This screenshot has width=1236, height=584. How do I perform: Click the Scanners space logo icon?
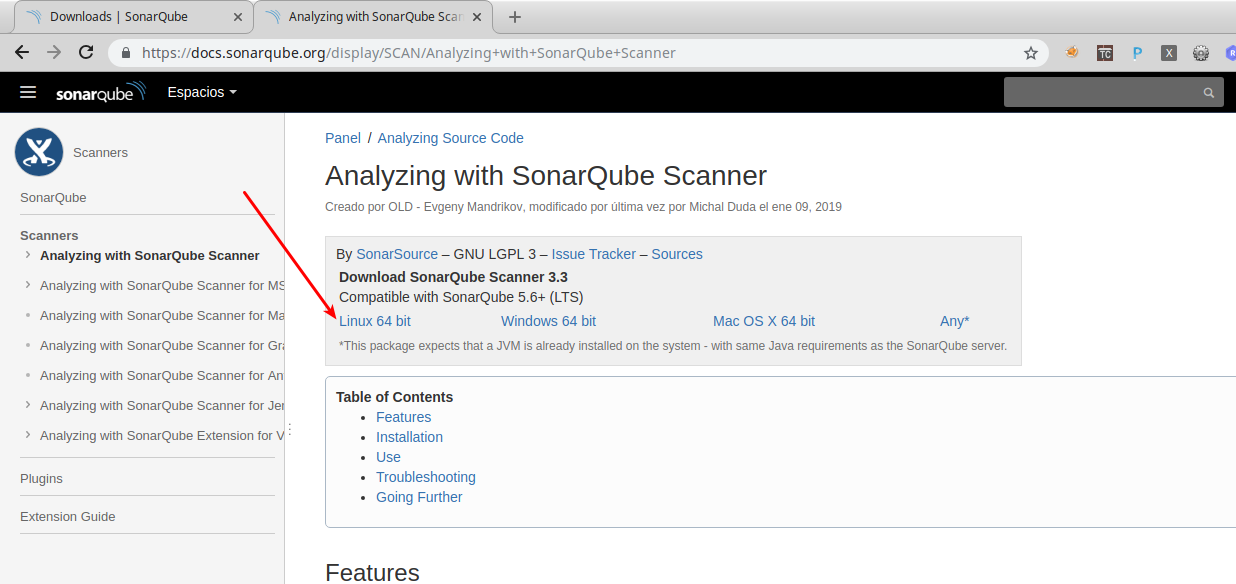[39, 152]
